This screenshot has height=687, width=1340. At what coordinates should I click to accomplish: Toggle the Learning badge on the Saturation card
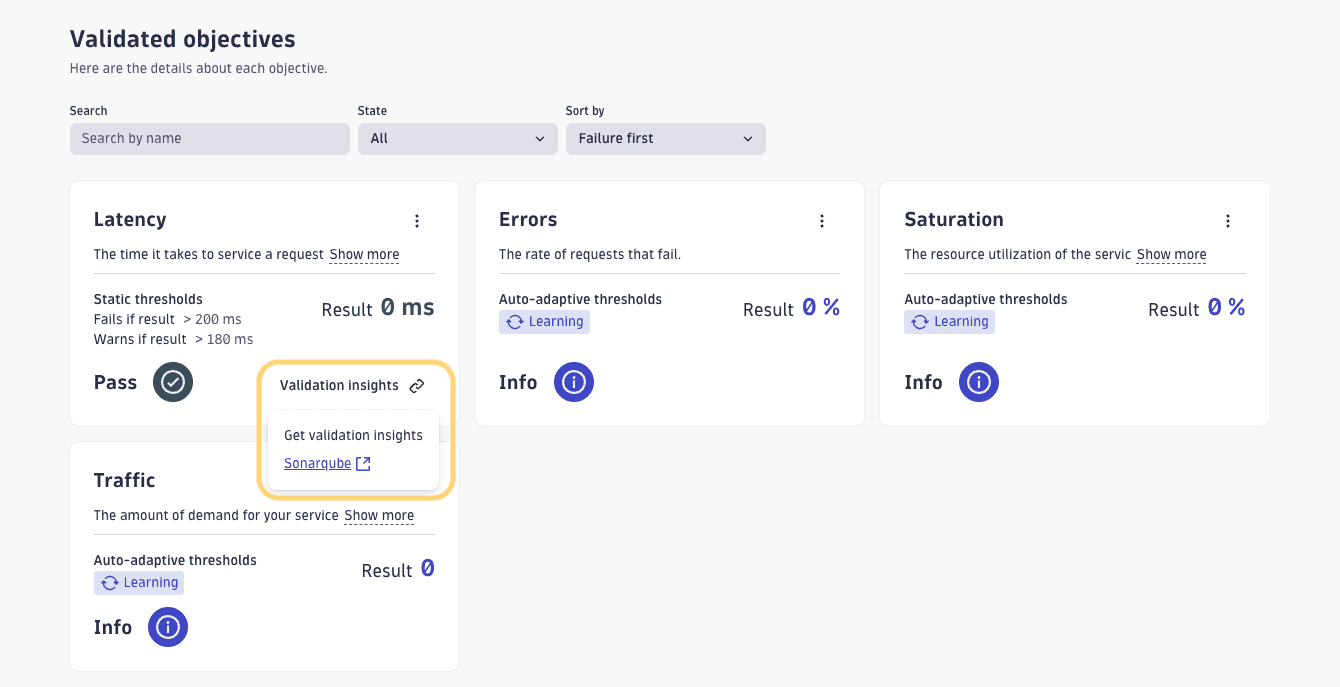[x=949, y=322]
